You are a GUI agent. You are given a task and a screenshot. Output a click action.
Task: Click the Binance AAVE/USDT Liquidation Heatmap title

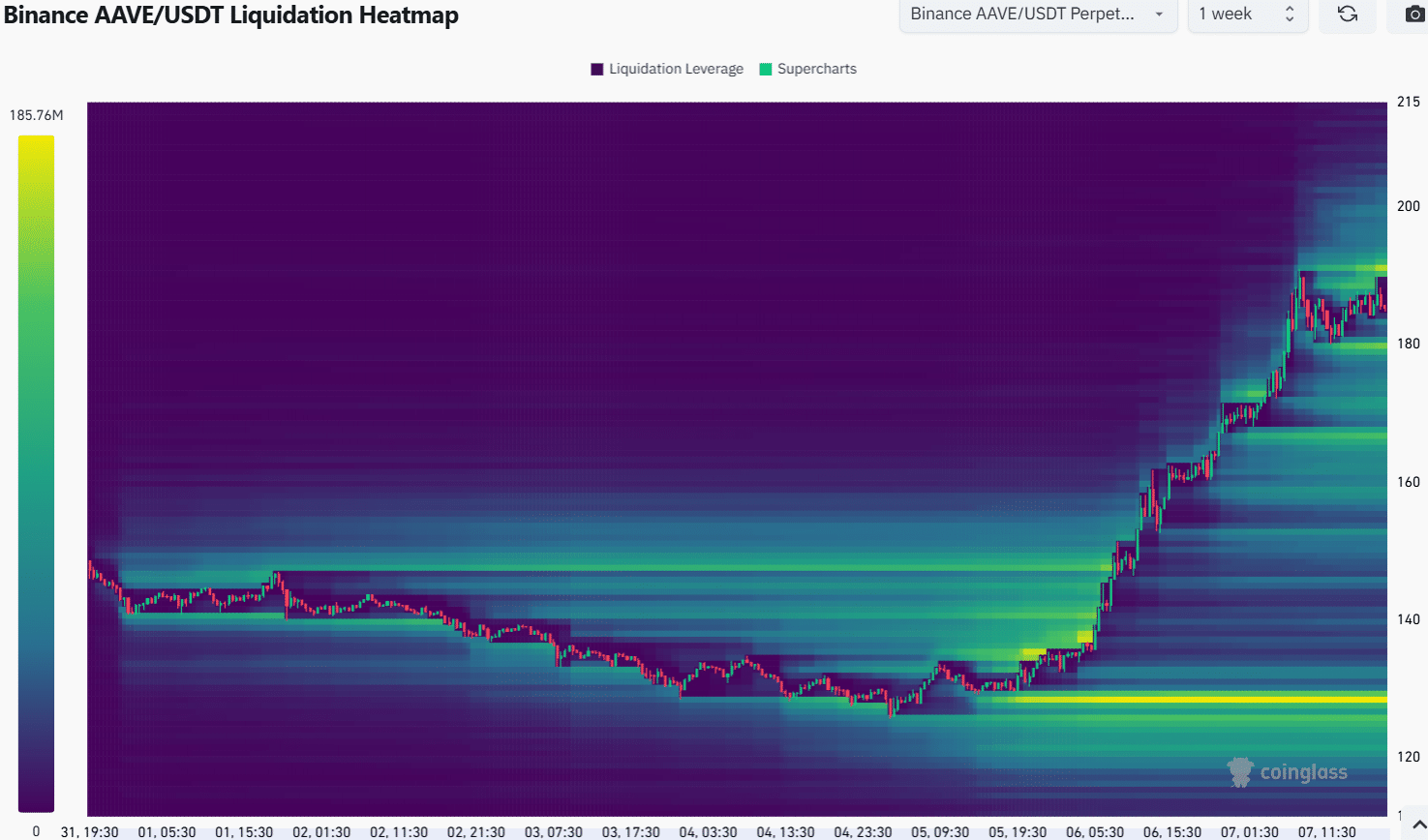pos(231,15)
